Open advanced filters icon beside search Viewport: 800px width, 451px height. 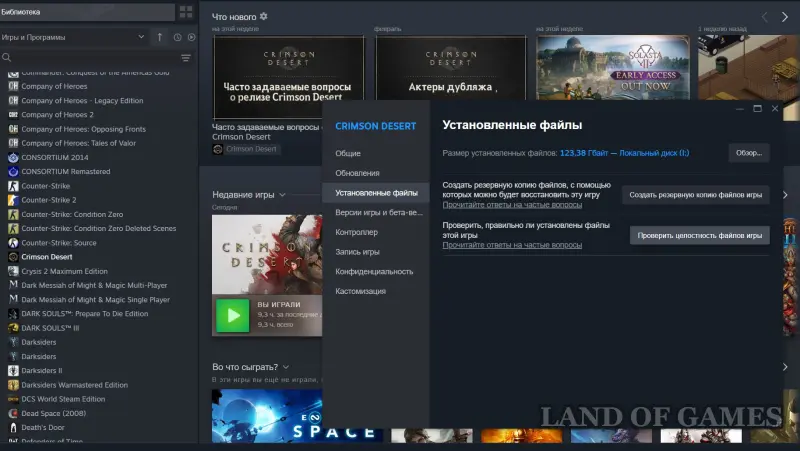point(185,58)
